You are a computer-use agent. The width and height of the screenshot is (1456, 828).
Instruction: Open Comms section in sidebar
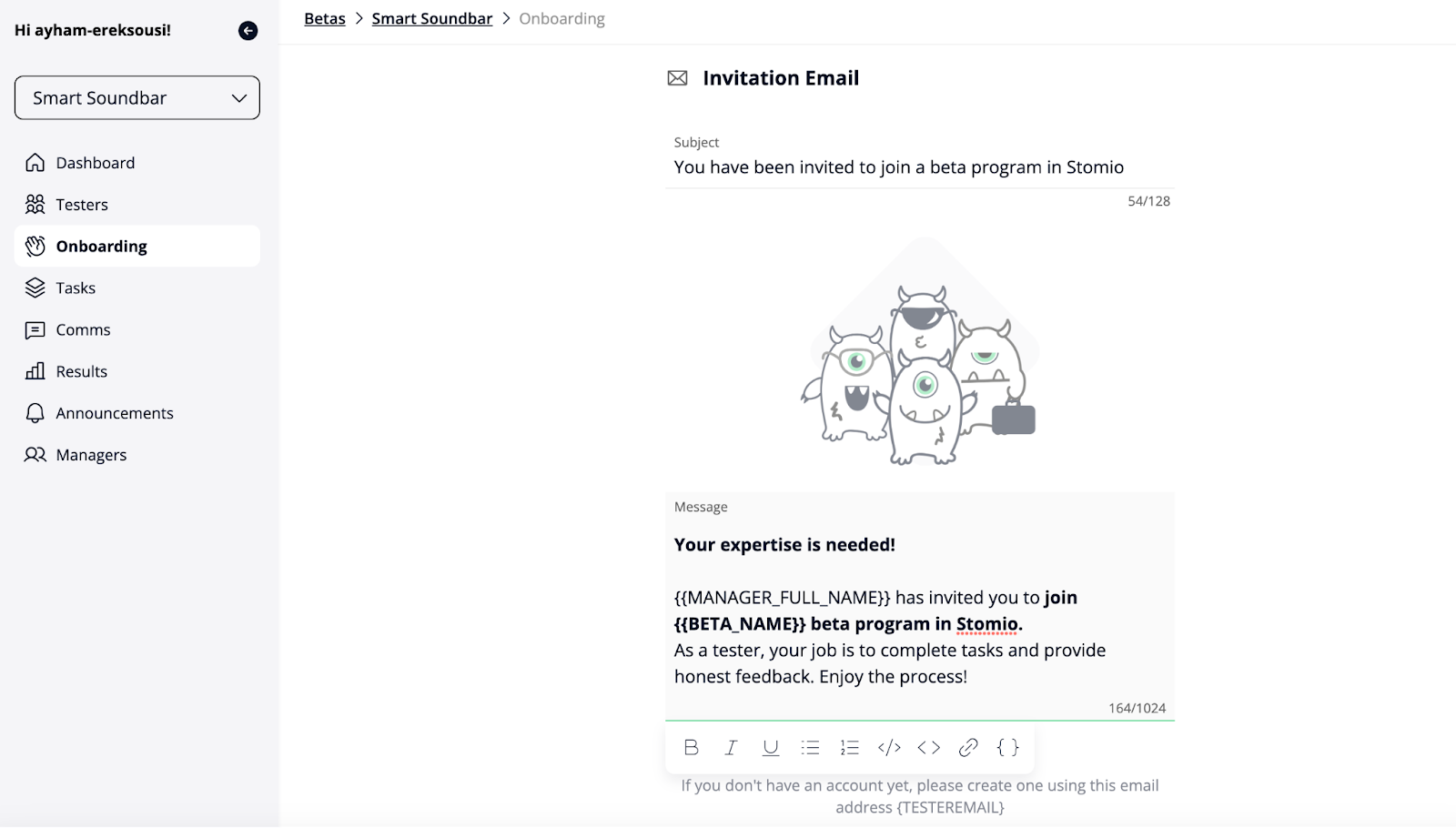tap(83, 330)
